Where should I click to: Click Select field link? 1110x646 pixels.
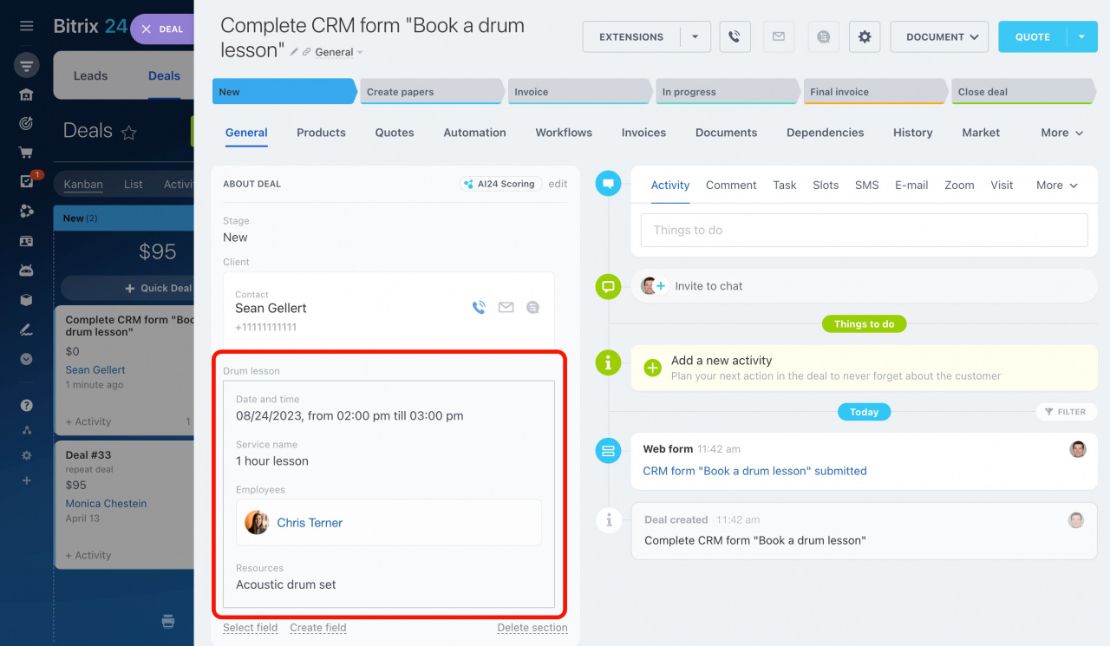[250, 628]
